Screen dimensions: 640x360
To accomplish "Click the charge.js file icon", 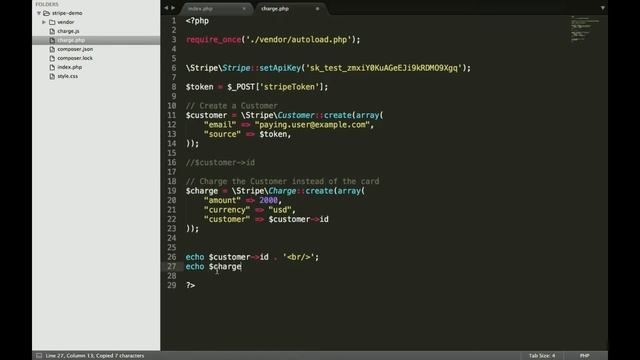I will 52,31.
